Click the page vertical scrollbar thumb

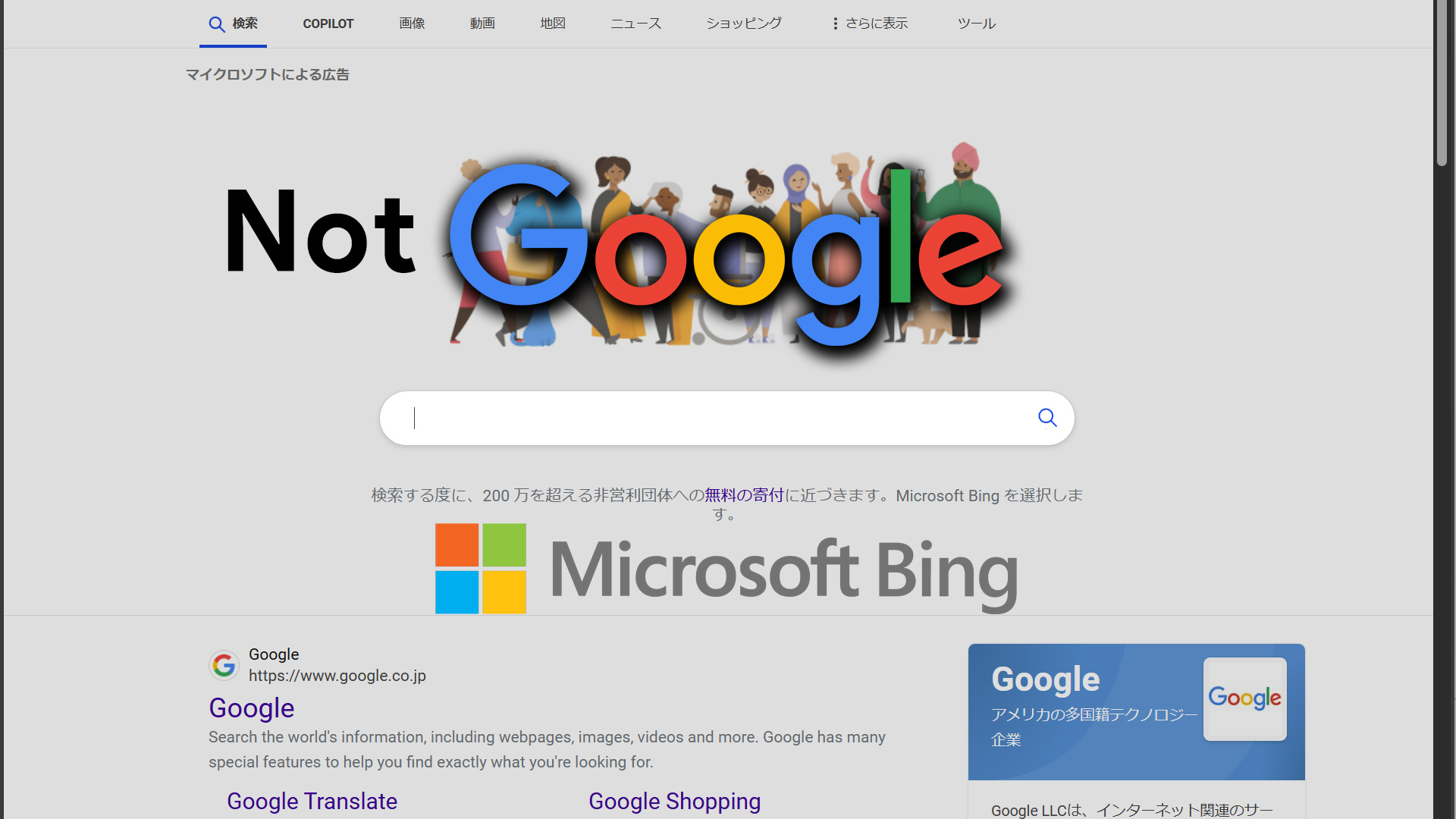1442,83
